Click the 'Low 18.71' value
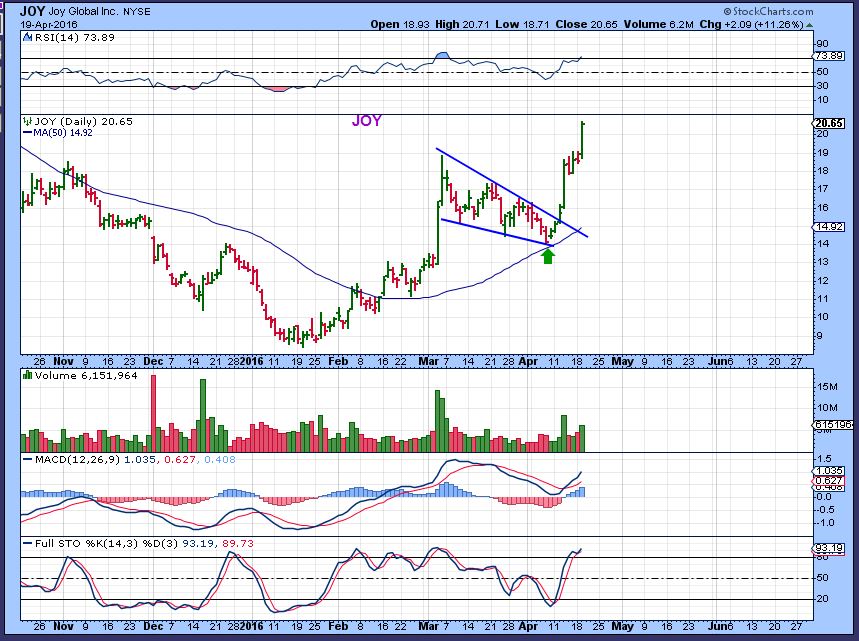This screenshot has height=641, width=859. point(522,24)
